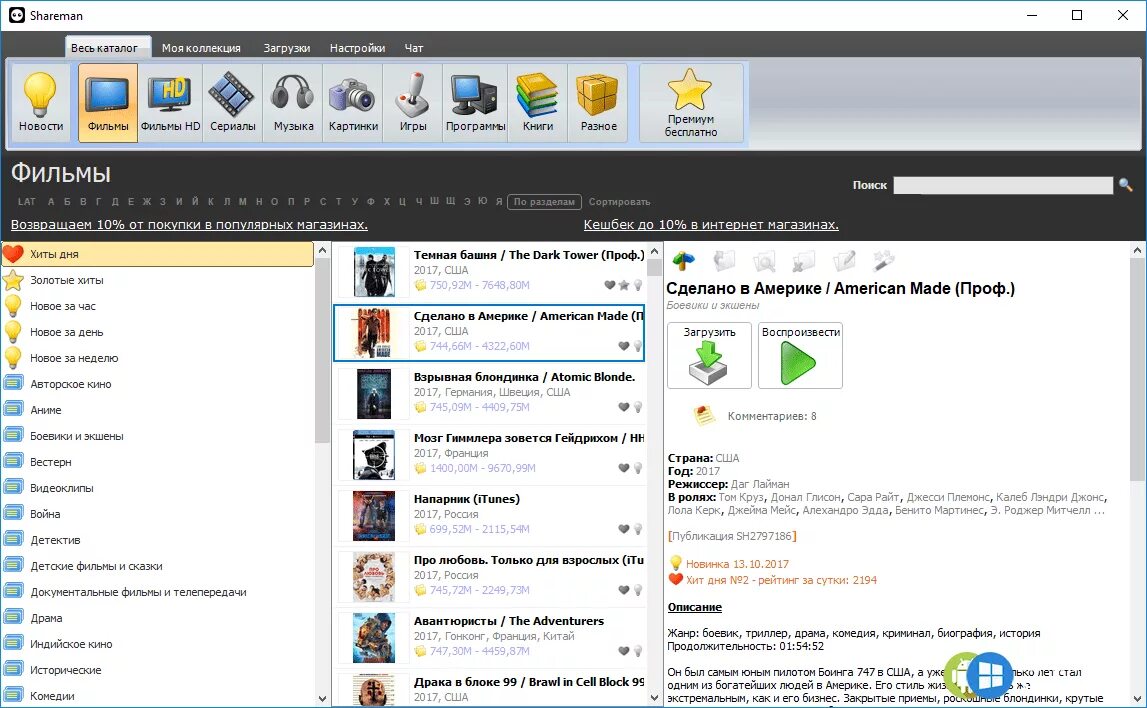
Task: Open Вестерн section
Action: 157,462
